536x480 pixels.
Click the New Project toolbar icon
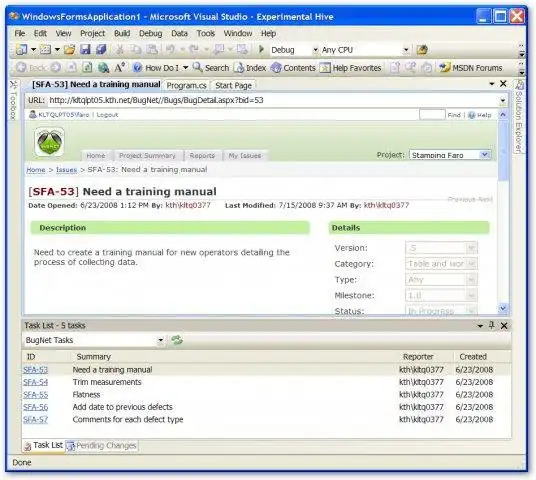(22, 50)
